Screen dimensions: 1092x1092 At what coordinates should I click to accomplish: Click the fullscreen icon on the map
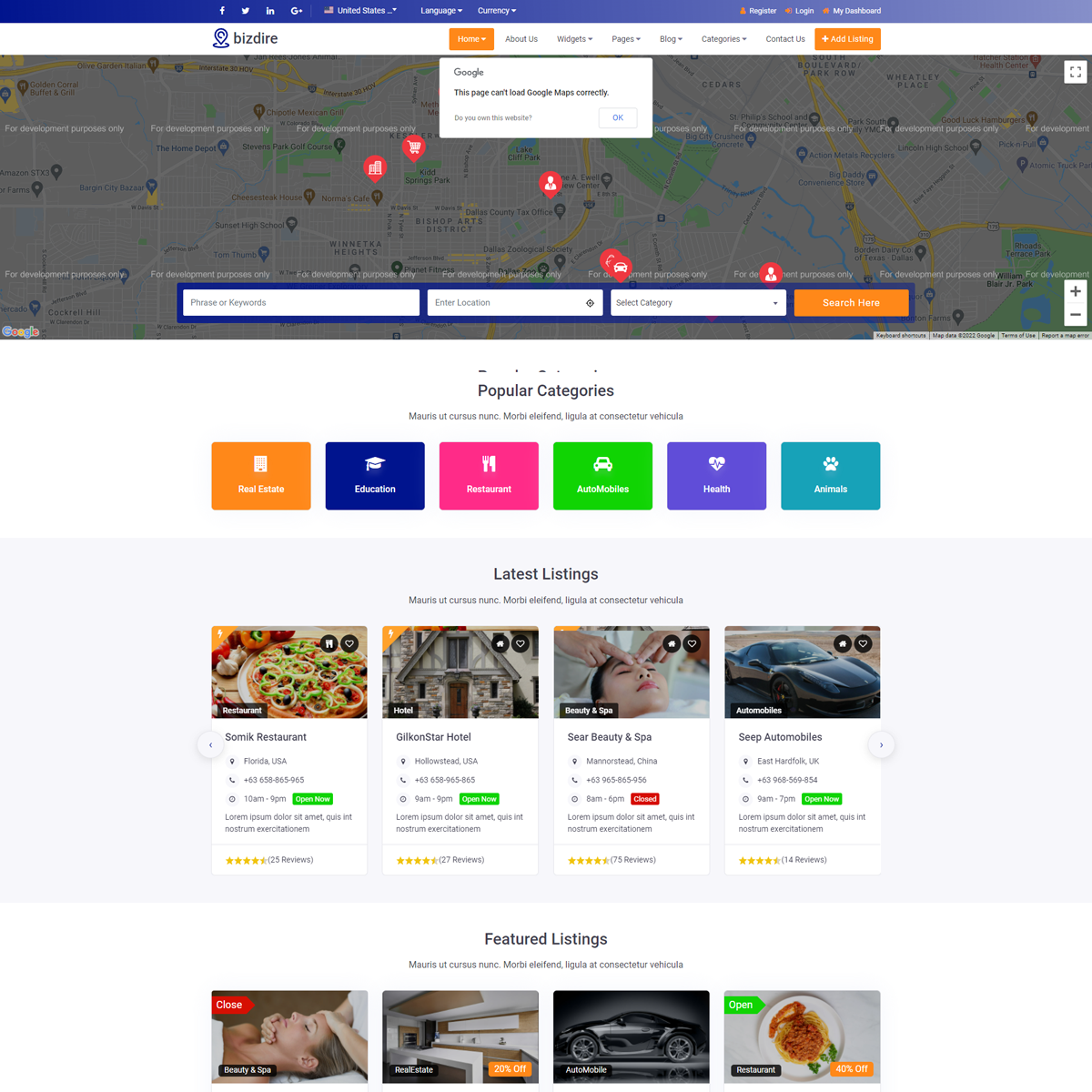1075,71
